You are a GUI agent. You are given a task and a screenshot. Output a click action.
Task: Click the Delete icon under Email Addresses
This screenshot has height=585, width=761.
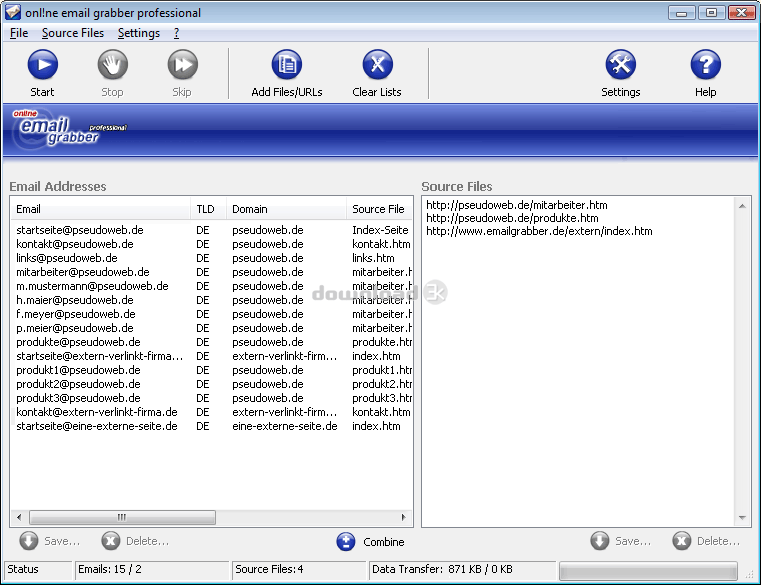click(111, 541)
